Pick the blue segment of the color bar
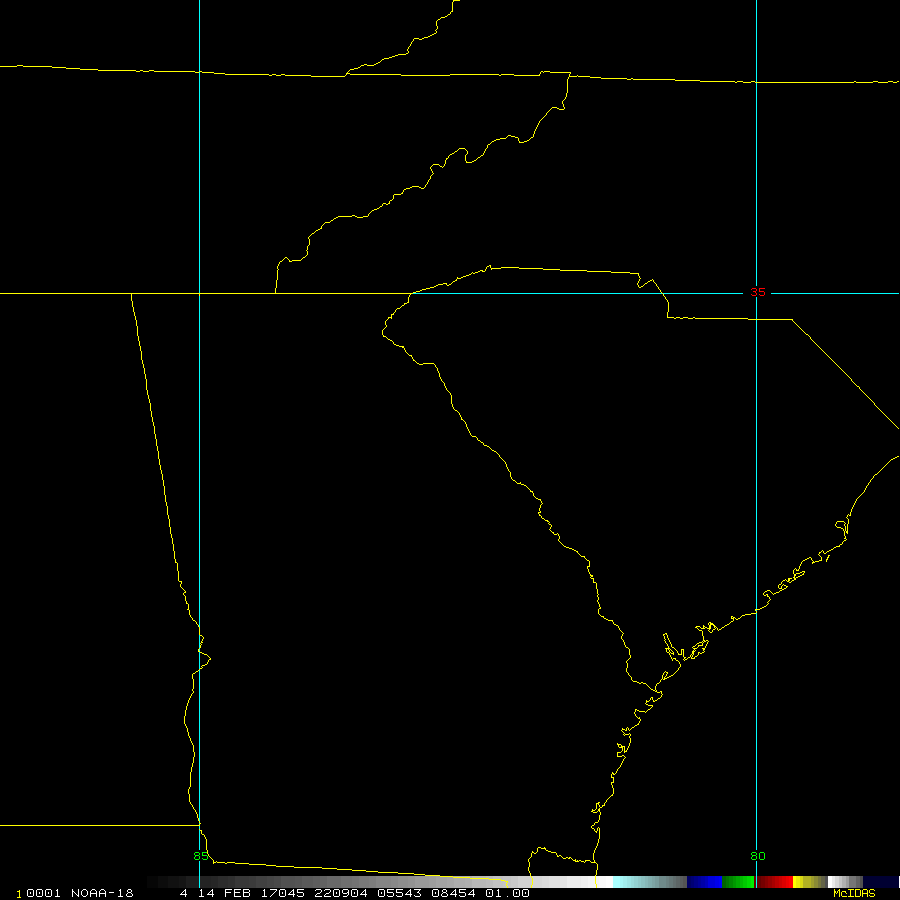 point(704,882)
